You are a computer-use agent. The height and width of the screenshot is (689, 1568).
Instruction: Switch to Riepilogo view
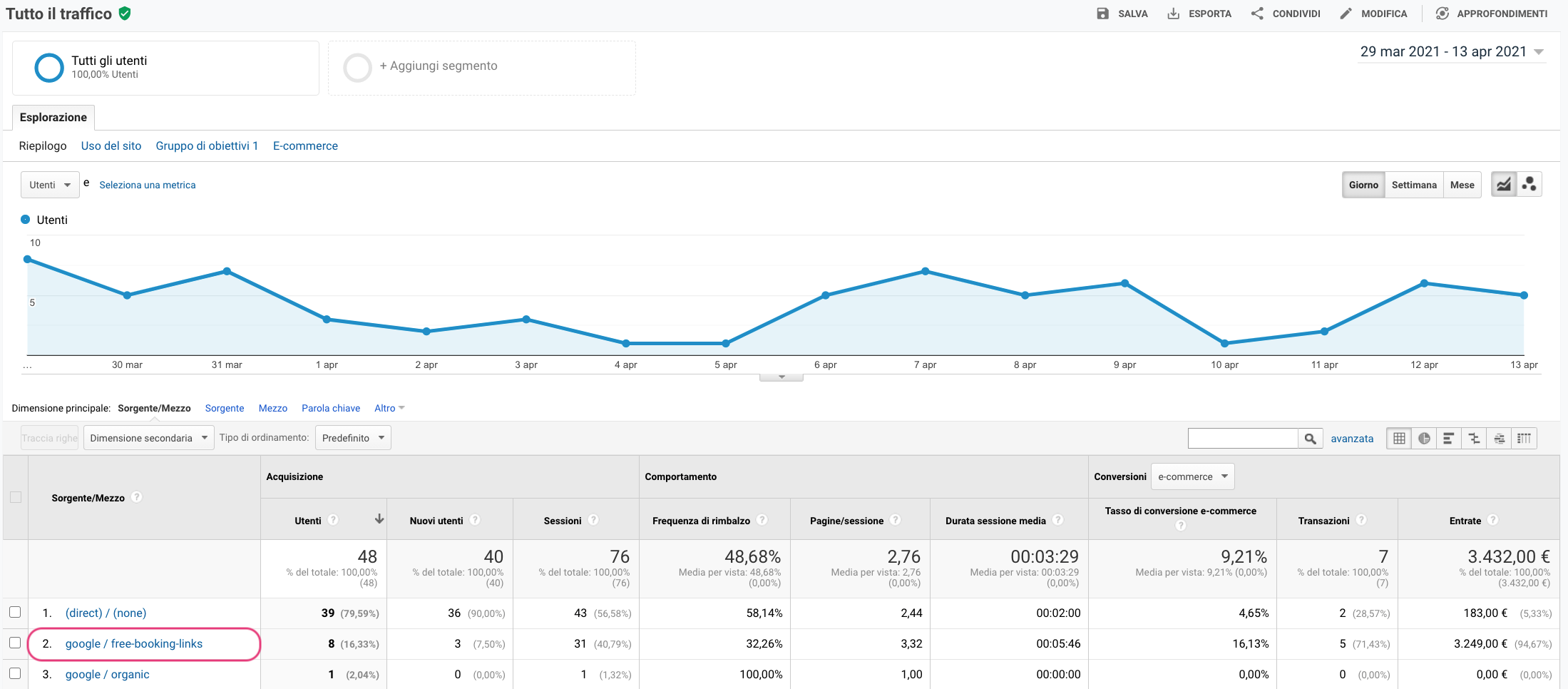43,146
